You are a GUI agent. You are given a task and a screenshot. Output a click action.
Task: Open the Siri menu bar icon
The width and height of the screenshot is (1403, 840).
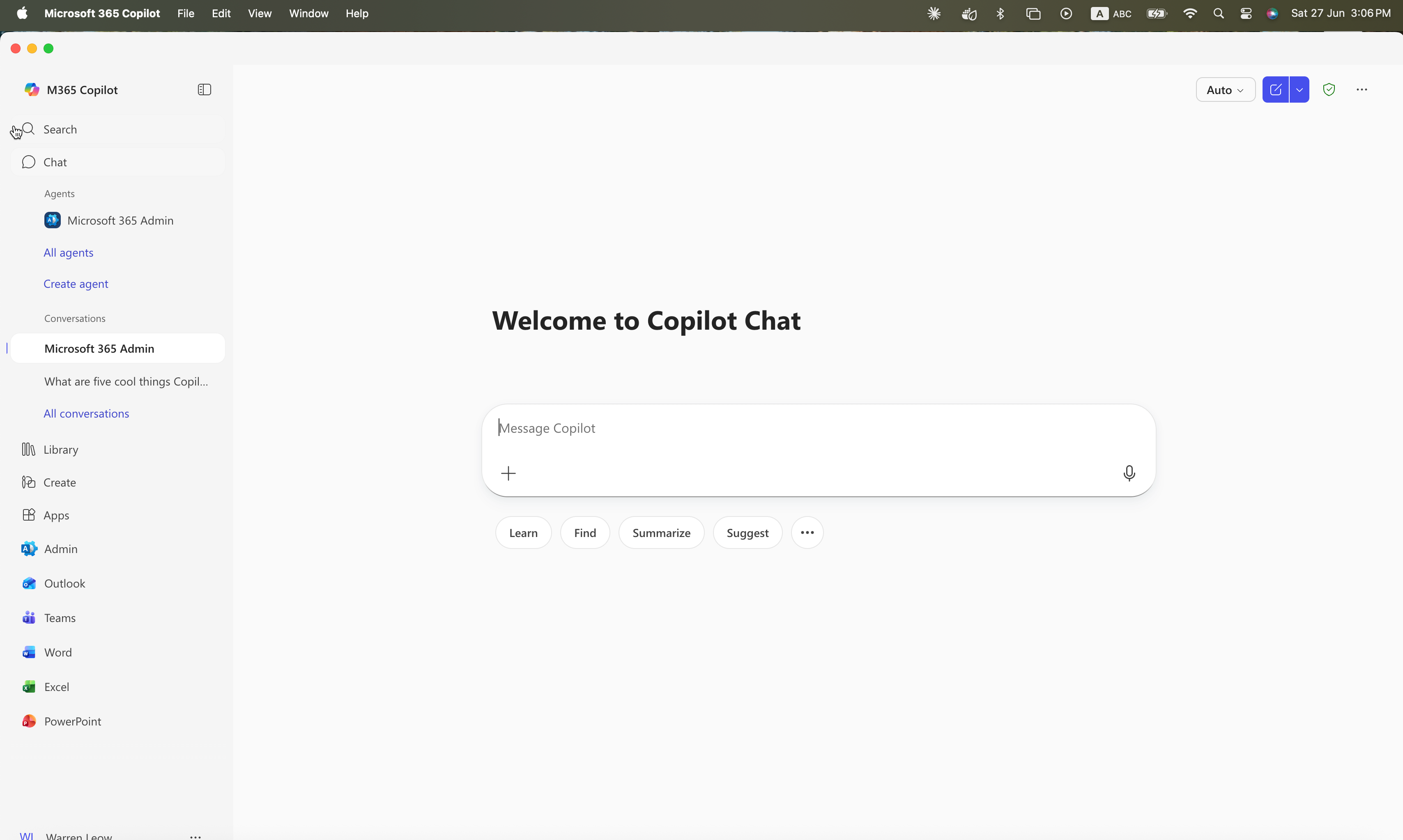(1272, 14)
